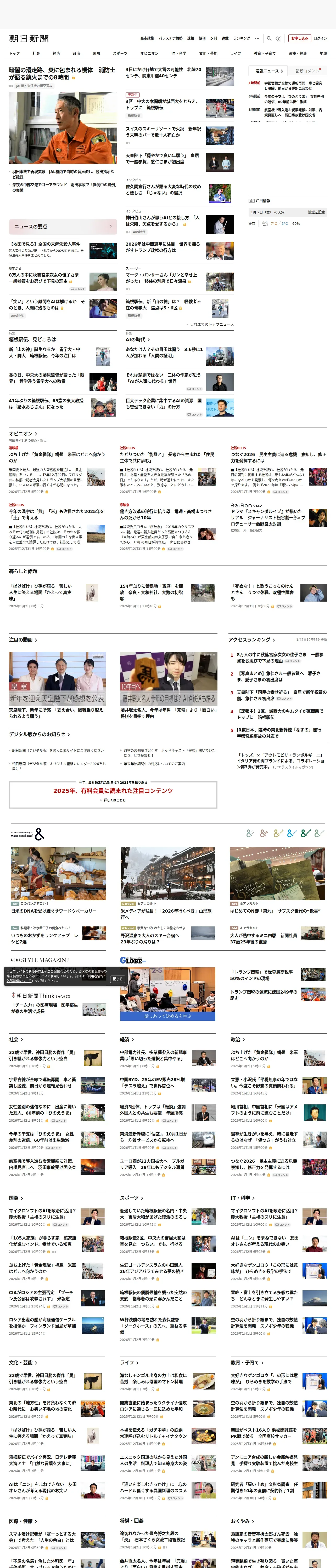The width and height of the screenshot is (336, 1568).
Task: Click the 朝日新聞 logo
Action: (x=29, y=38)
